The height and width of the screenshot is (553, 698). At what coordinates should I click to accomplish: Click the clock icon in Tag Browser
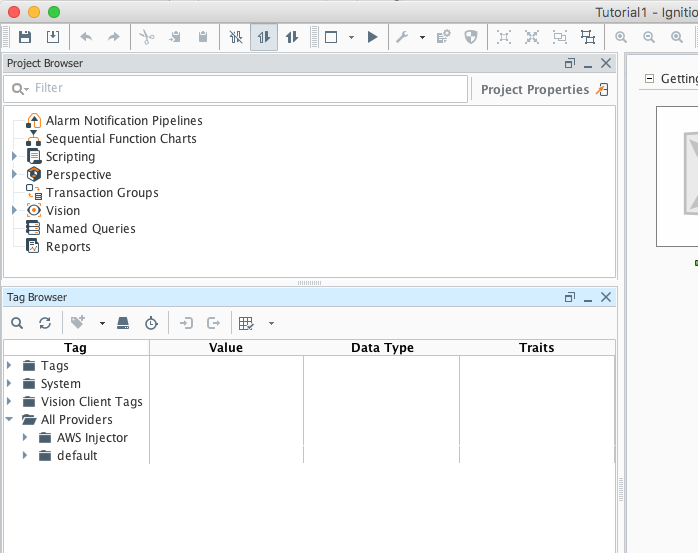(x=151, y=323)
